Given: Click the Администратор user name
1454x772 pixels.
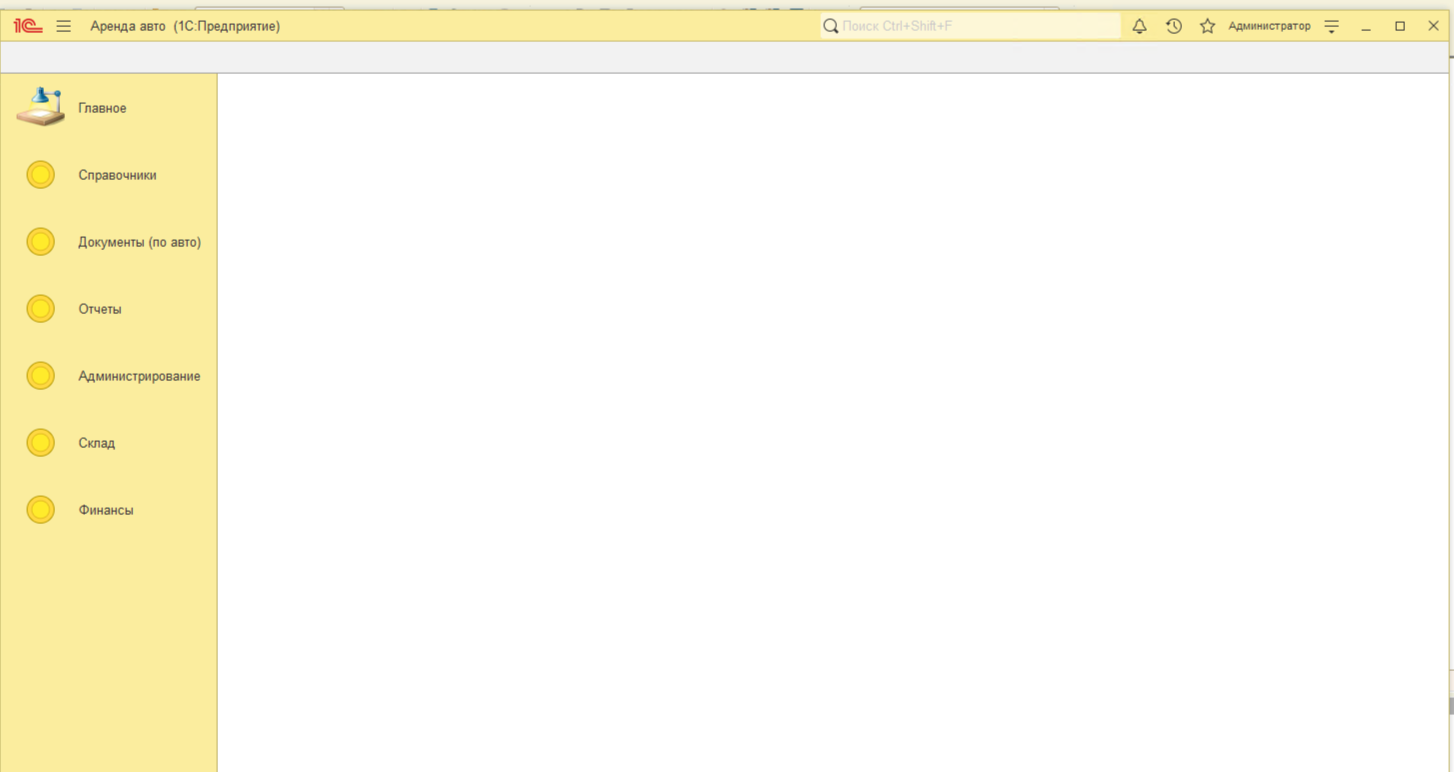Looking at the screenshot, I should click(1268, 26).
